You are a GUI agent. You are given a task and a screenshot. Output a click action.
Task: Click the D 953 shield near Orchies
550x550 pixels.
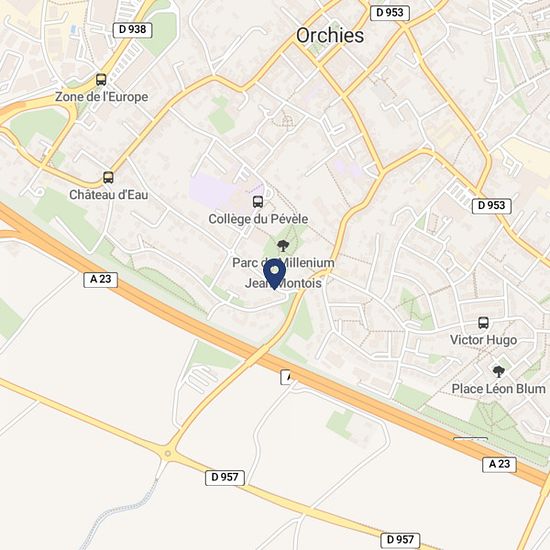(390, 13)
